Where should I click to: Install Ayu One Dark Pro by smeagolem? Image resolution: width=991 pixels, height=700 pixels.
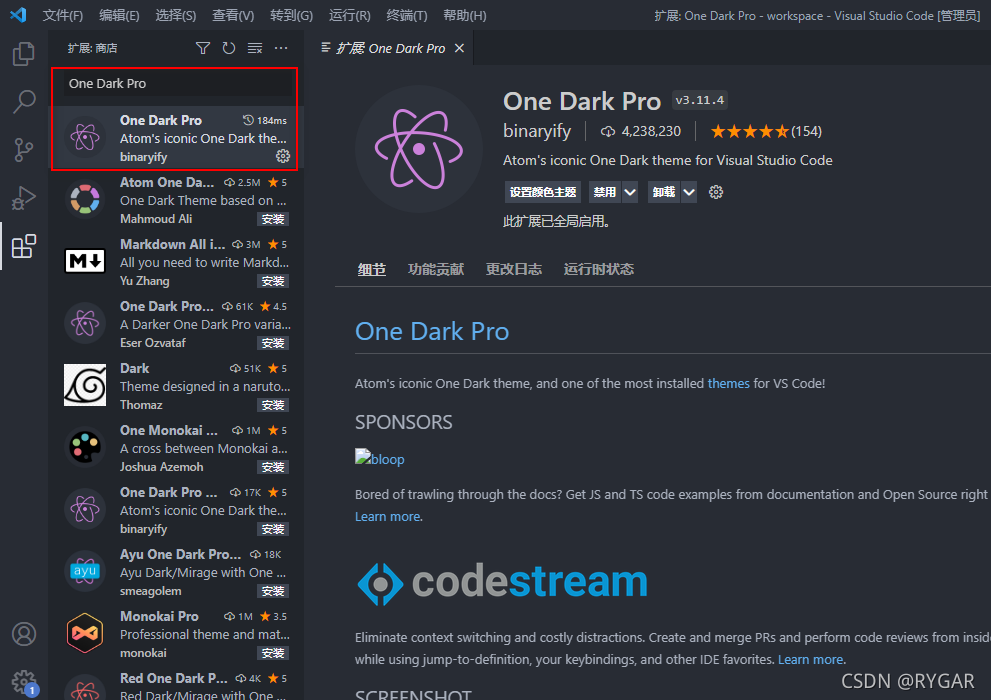(273, 591)
